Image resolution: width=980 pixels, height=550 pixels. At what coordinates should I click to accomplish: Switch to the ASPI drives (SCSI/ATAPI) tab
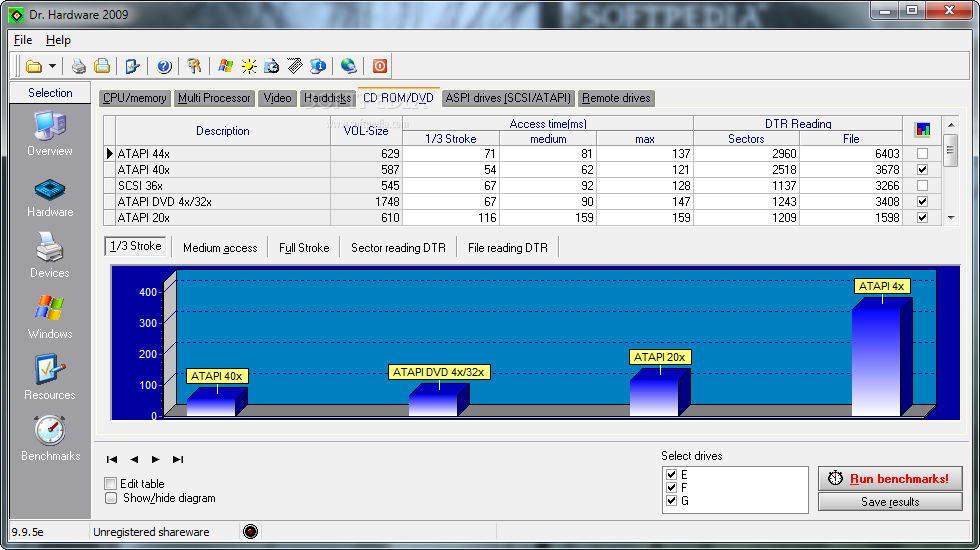[508, 98]
